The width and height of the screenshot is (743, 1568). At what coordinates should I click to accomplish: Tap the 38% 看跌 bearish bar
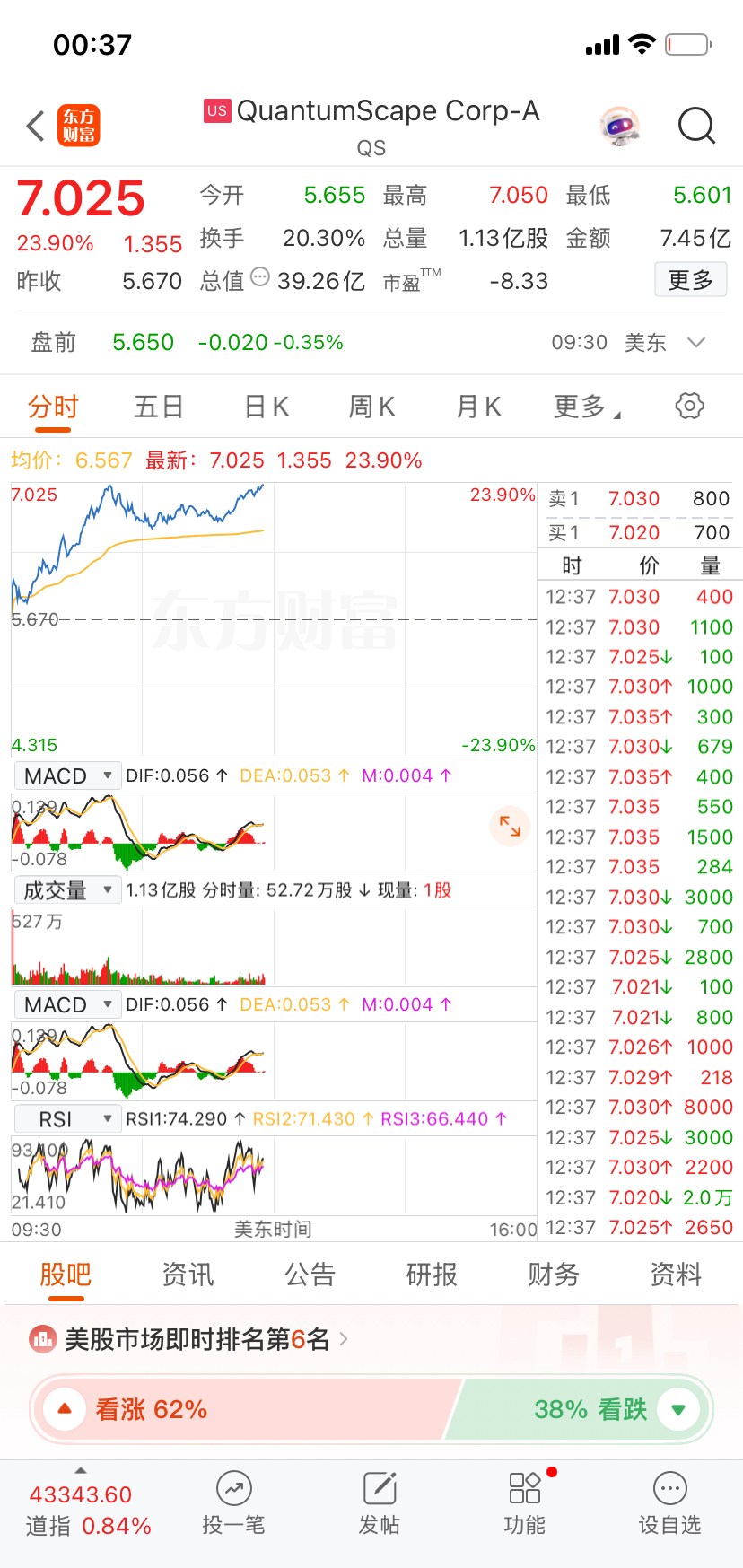(x=579, y=1409)
